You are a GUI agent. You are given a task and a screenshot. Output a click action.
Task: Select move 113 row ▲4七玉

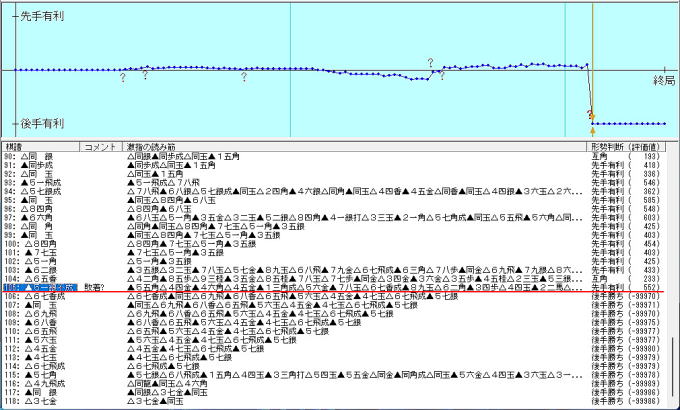point(40,358)
